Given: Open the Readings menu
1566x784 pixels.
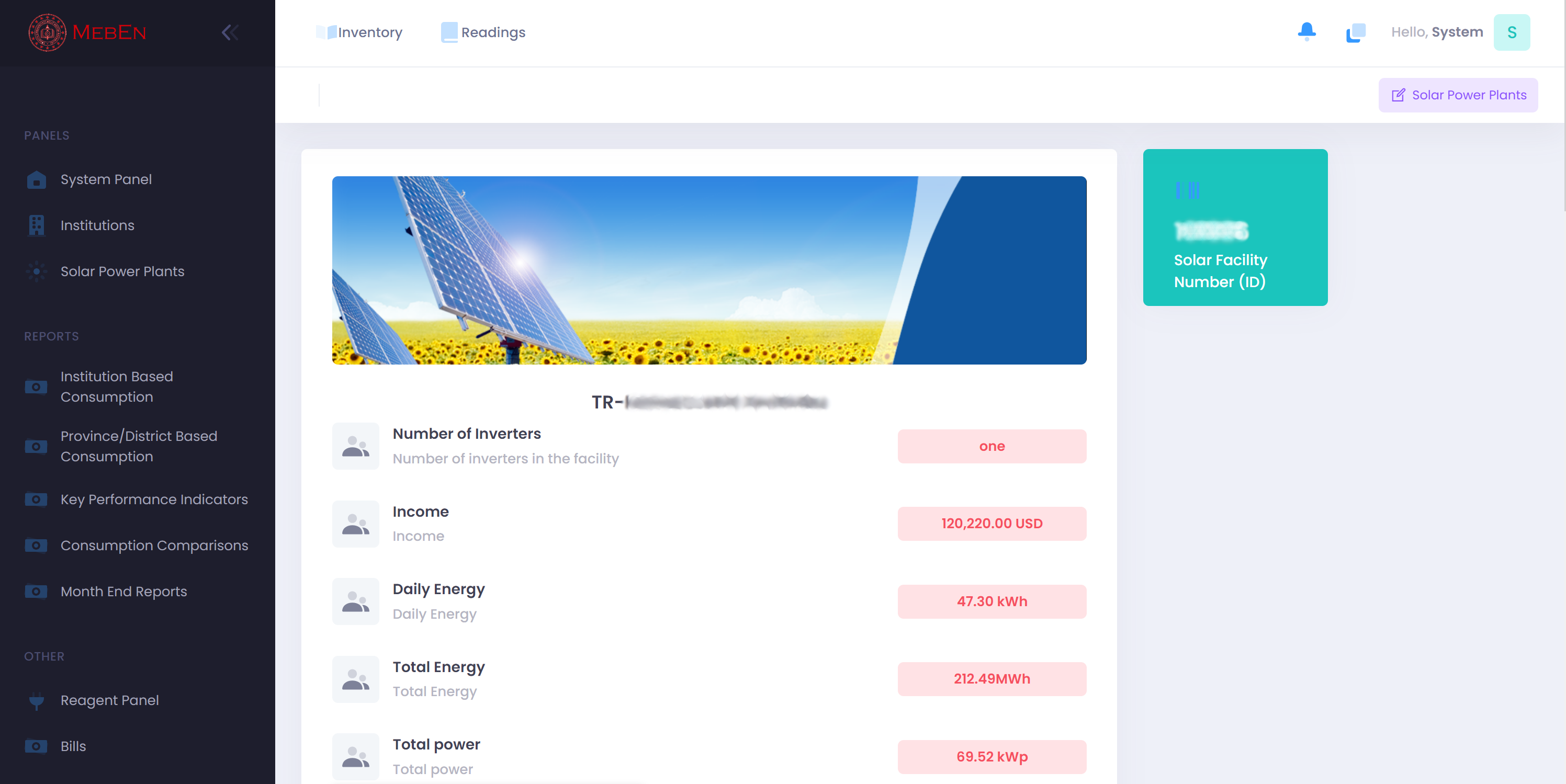Looking at the screenshot, I should (483, 32).
